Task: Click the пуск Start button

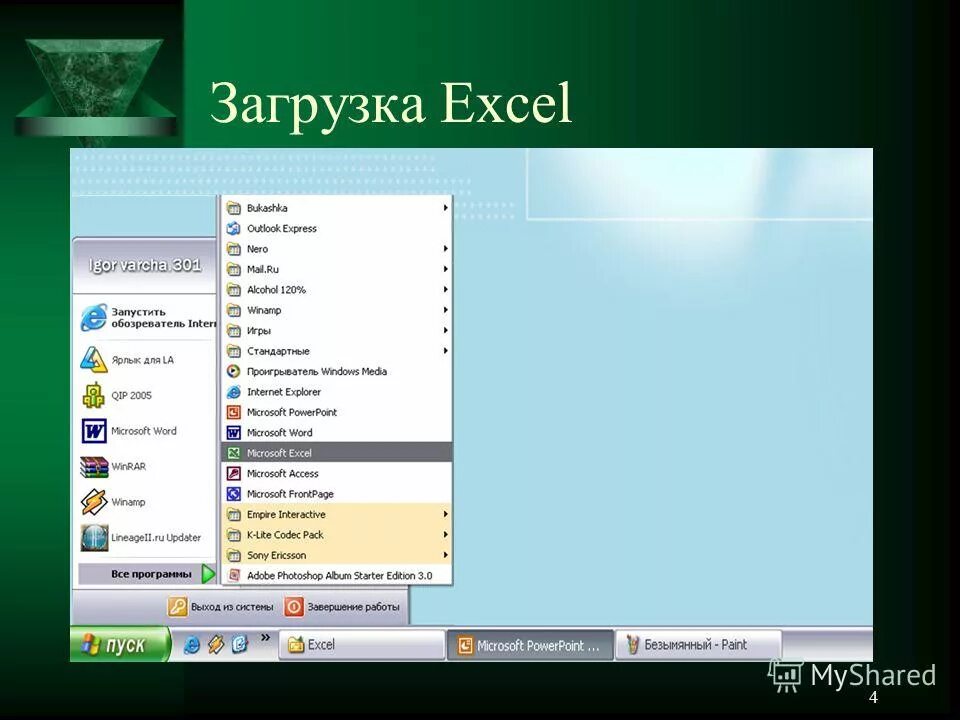Action: click(x=121, y=644)
